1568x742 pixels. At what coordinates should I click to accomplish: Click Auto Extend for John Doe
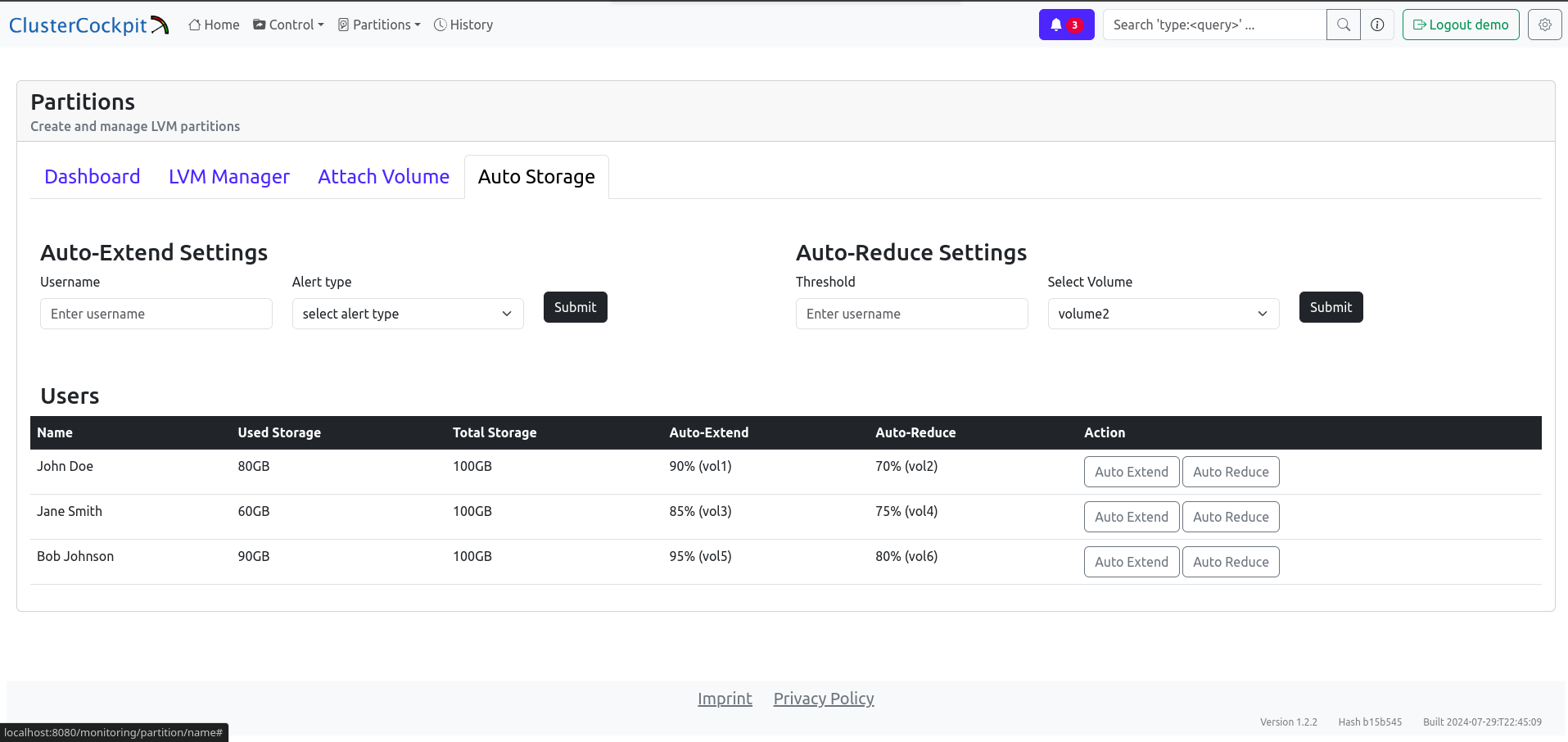(x=1131, y=472)
